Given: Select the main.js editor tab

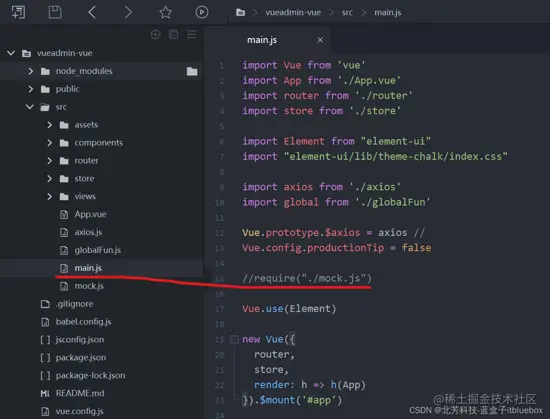Looking at the screenshot, I should pyautogui.click(x=262, y=40).
